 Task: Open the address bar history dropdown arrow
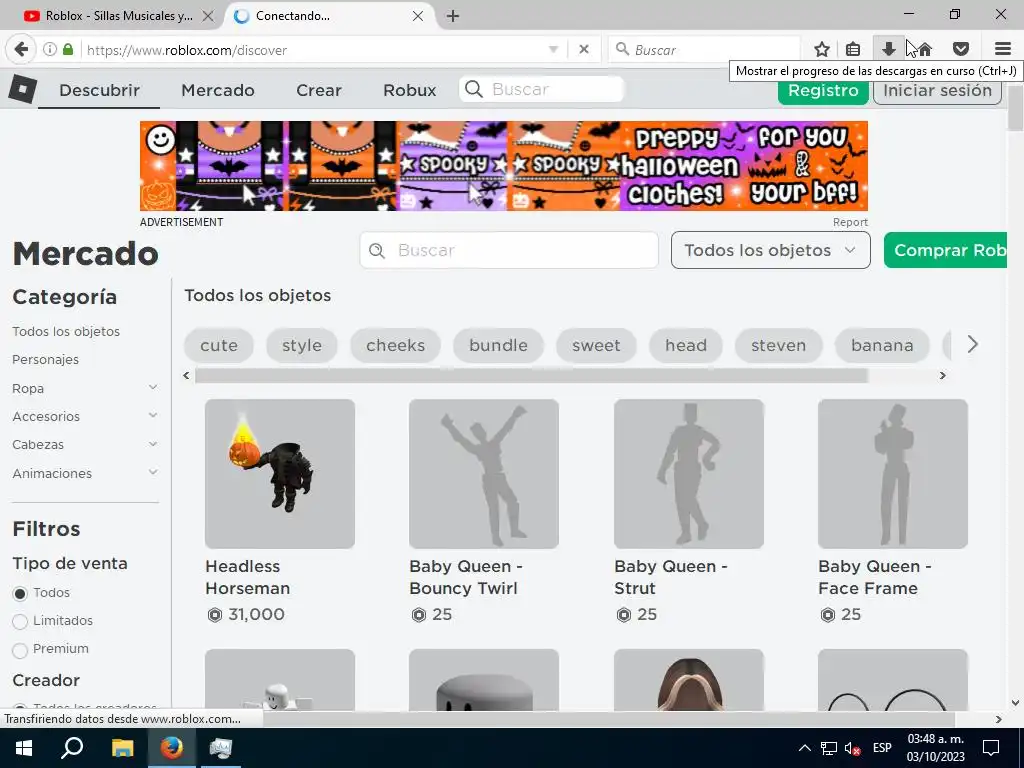coord(553,50)
